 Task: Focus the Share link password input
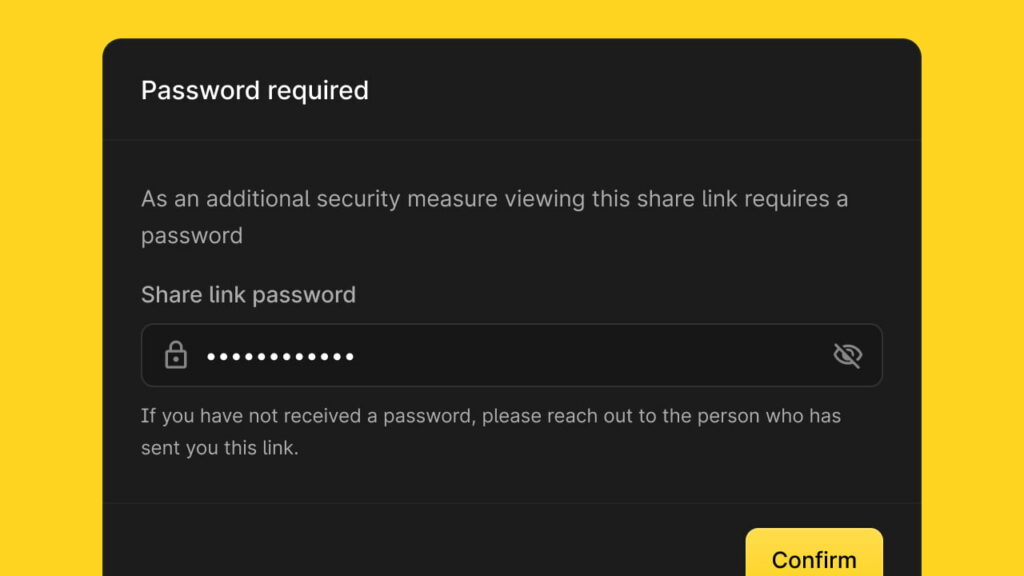tap(512, 355)
